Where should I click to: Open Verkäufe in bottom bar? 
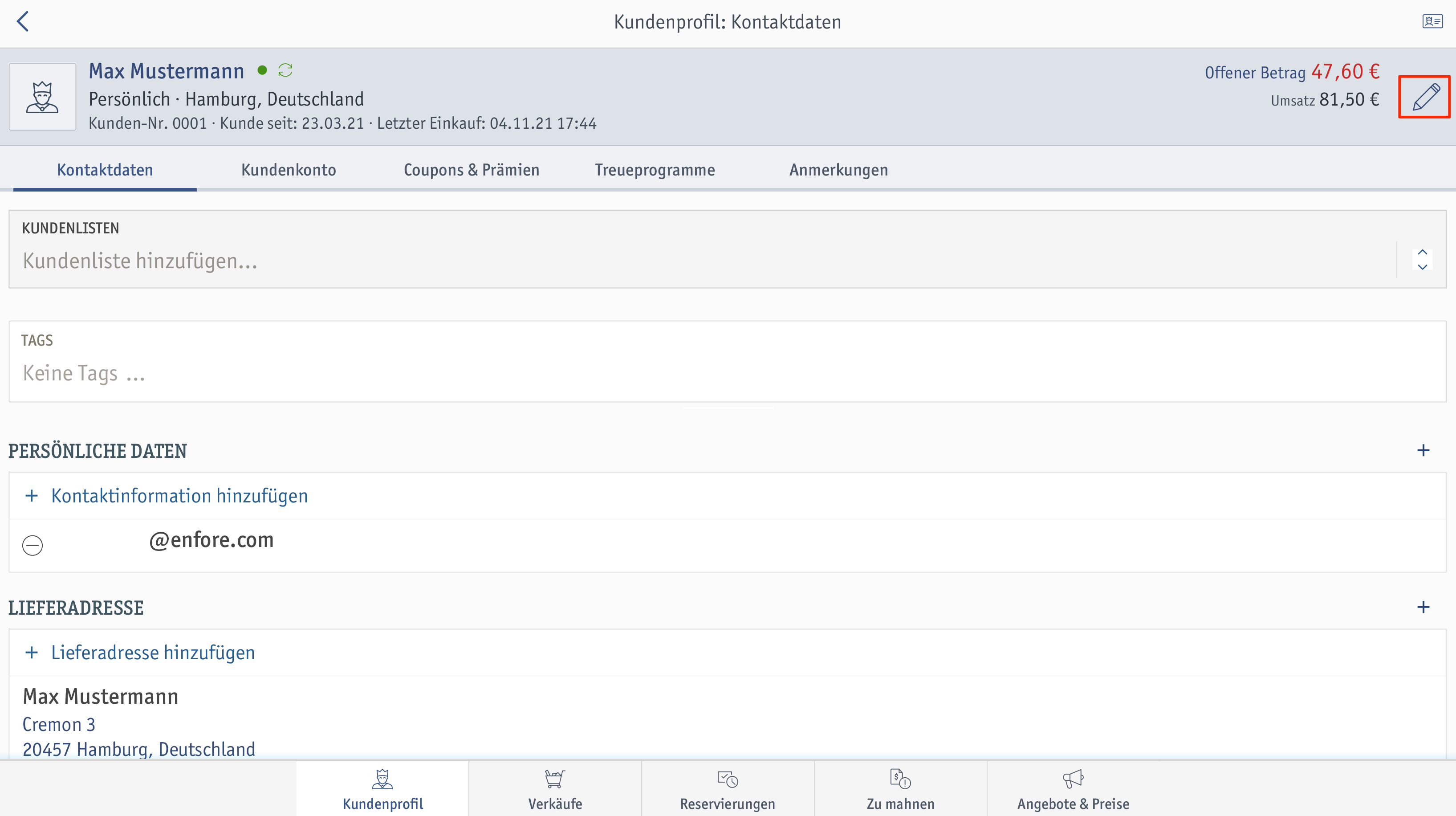coord(555,789)
